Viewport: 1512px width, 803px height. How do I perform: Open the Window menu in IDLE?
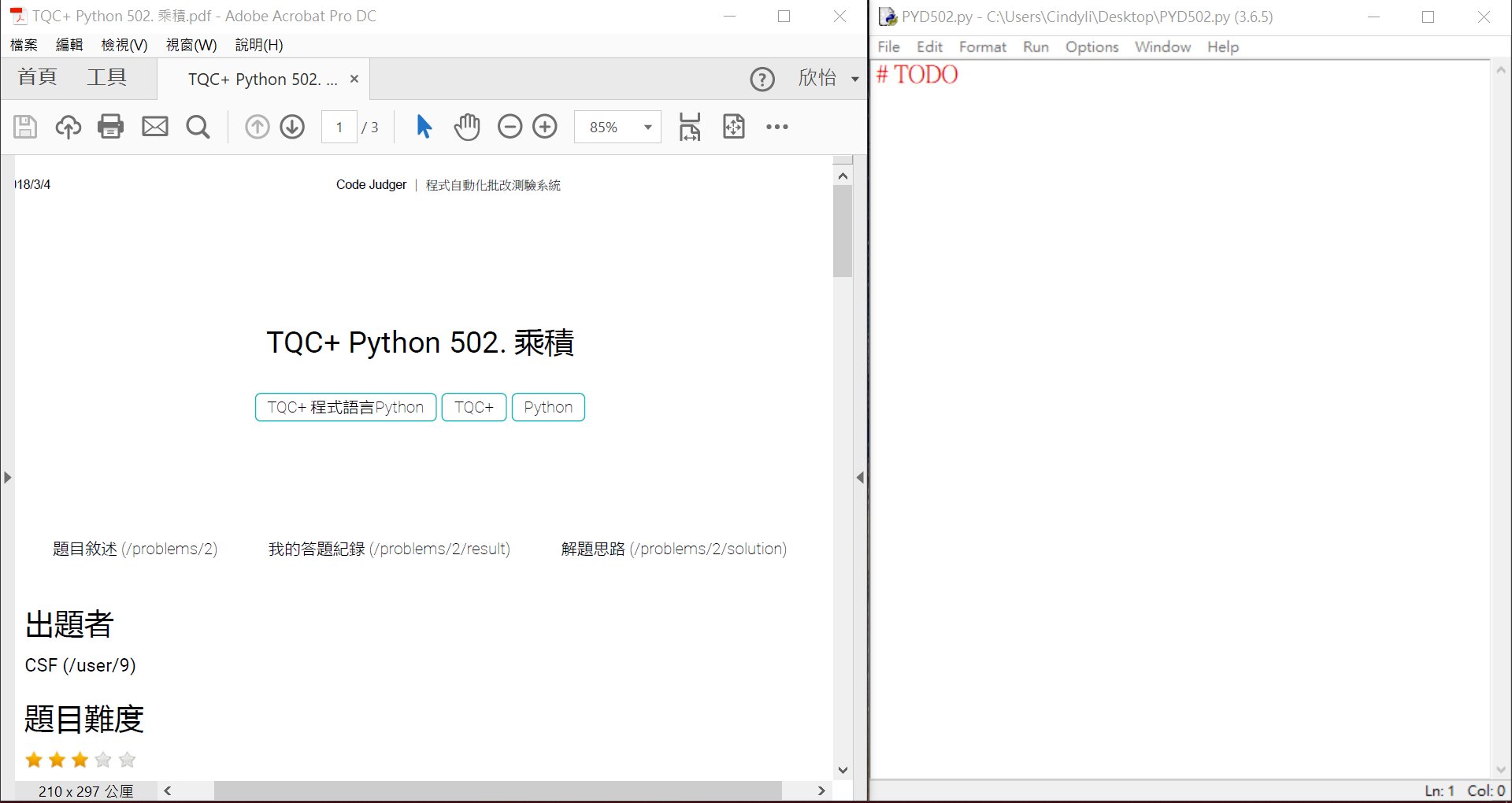pyautogui.click(x=1162, y=46)
